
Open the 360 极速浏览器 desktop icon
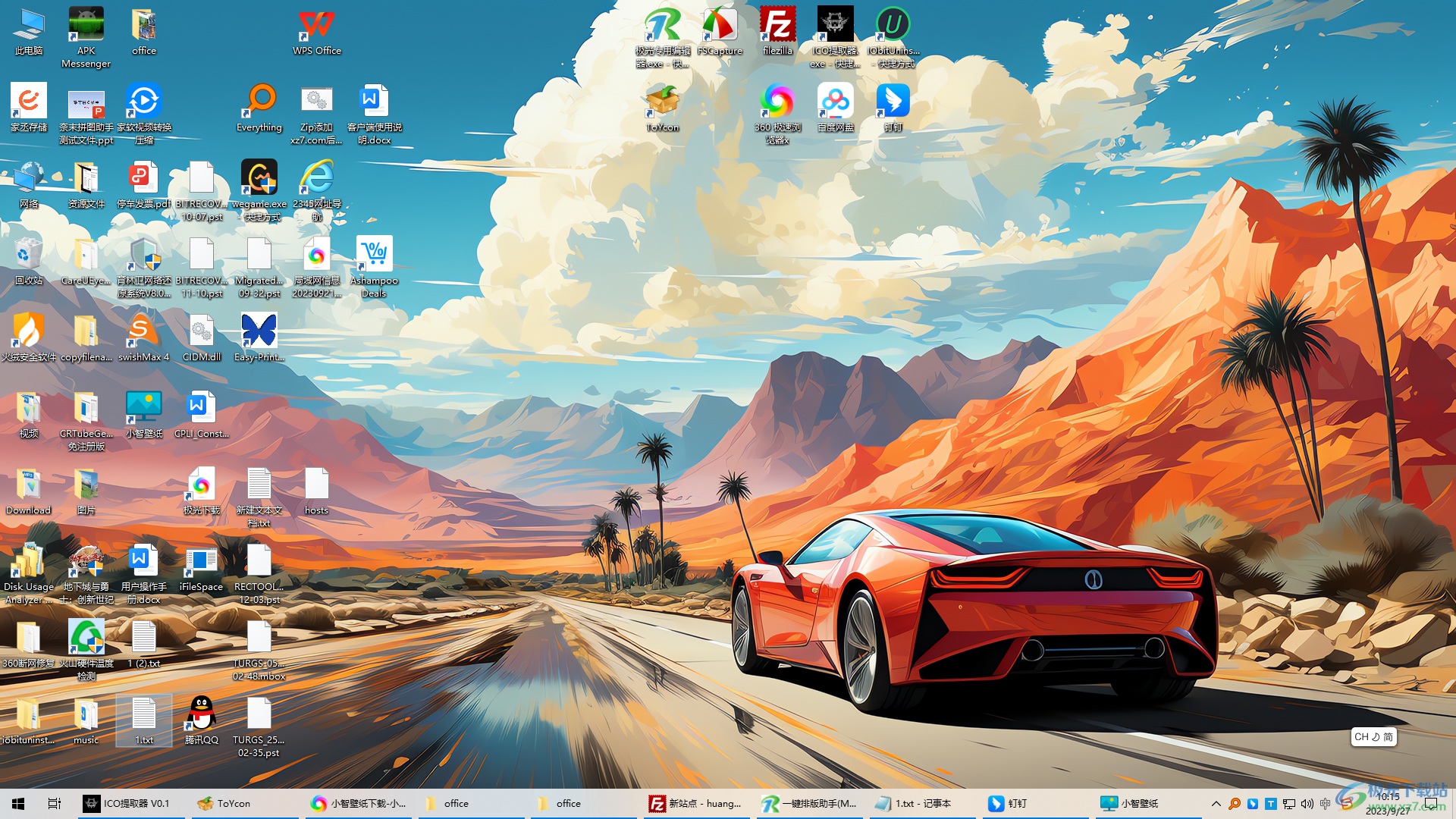777,113
